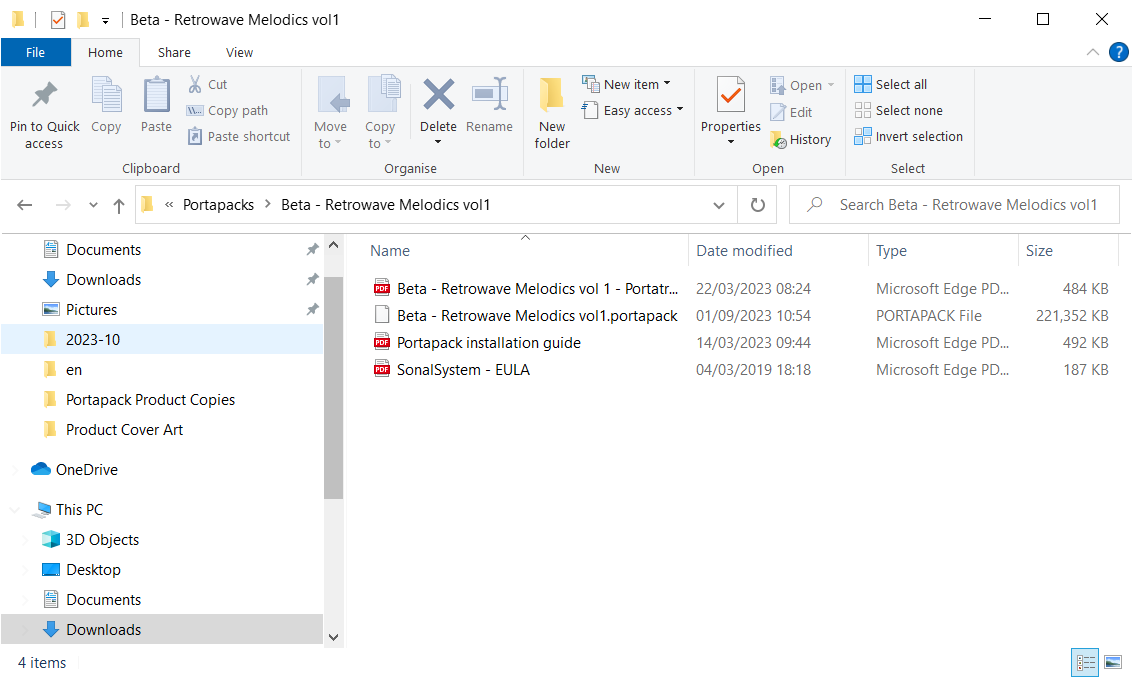The height and width of the screenshot is (678, 1133).
Task: Go up one folder level
Action: tap(119, 205)
